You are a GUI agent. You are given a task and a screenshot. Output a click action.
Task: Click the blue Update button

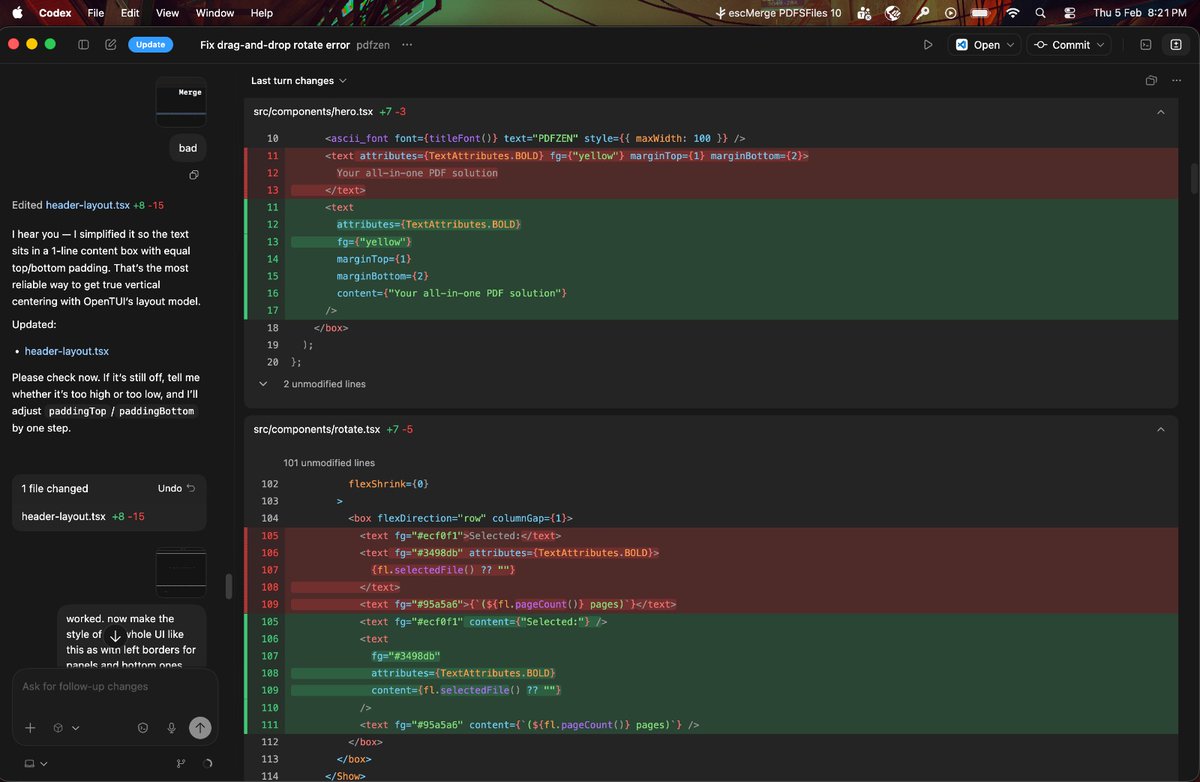click(150, 45)
